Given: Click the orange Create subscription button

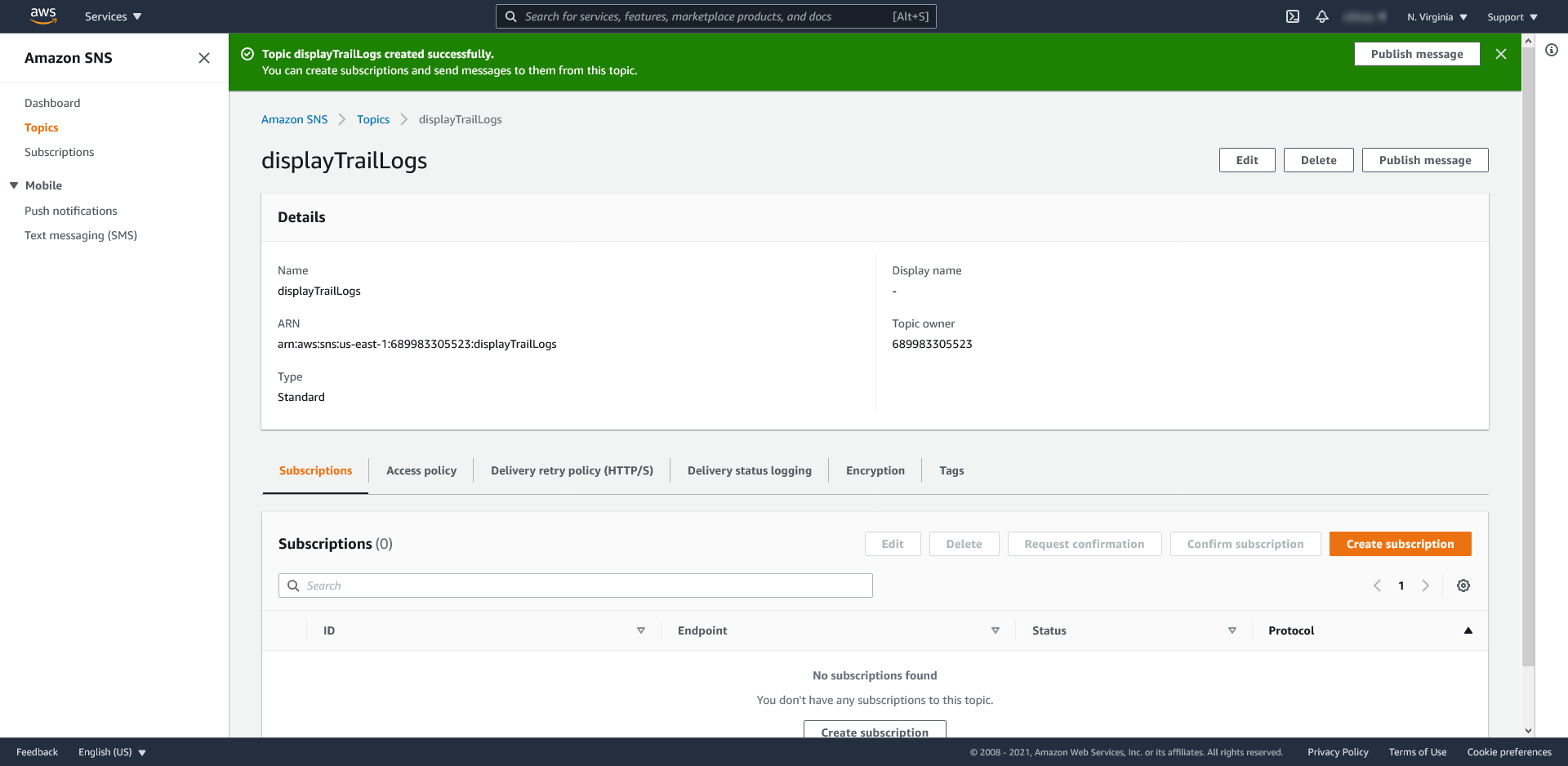Looking at the screenshot, I should [x=1401, y=544].
